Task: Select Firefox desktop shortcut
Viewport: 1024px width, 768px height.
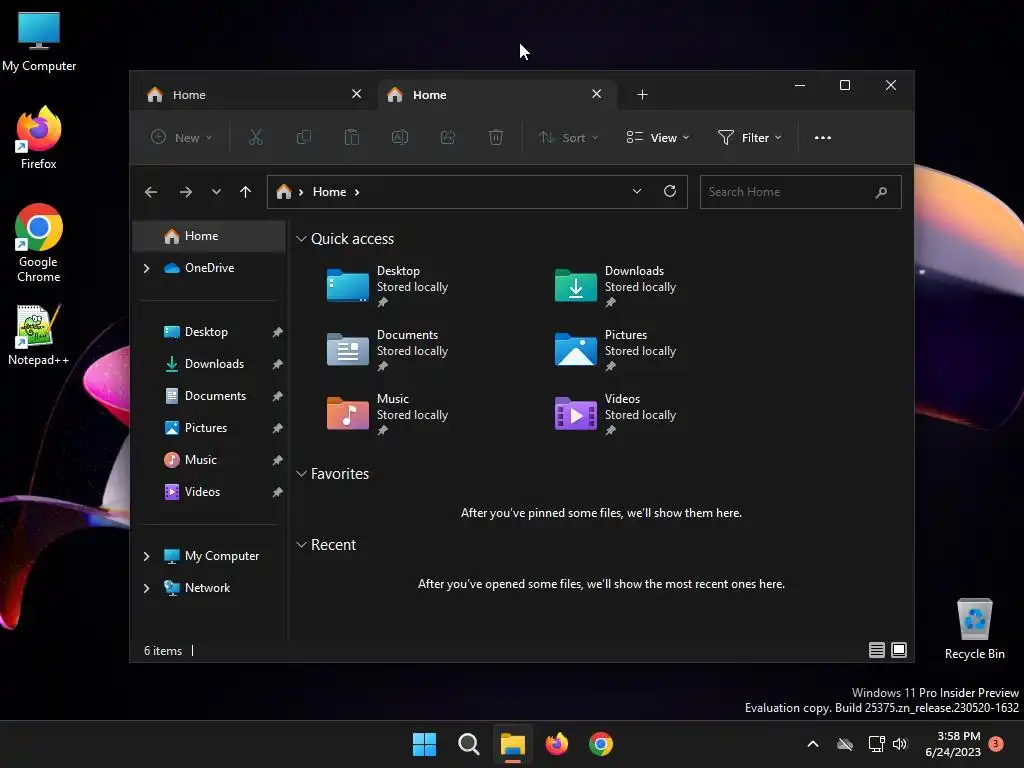Action: (39, 138)
